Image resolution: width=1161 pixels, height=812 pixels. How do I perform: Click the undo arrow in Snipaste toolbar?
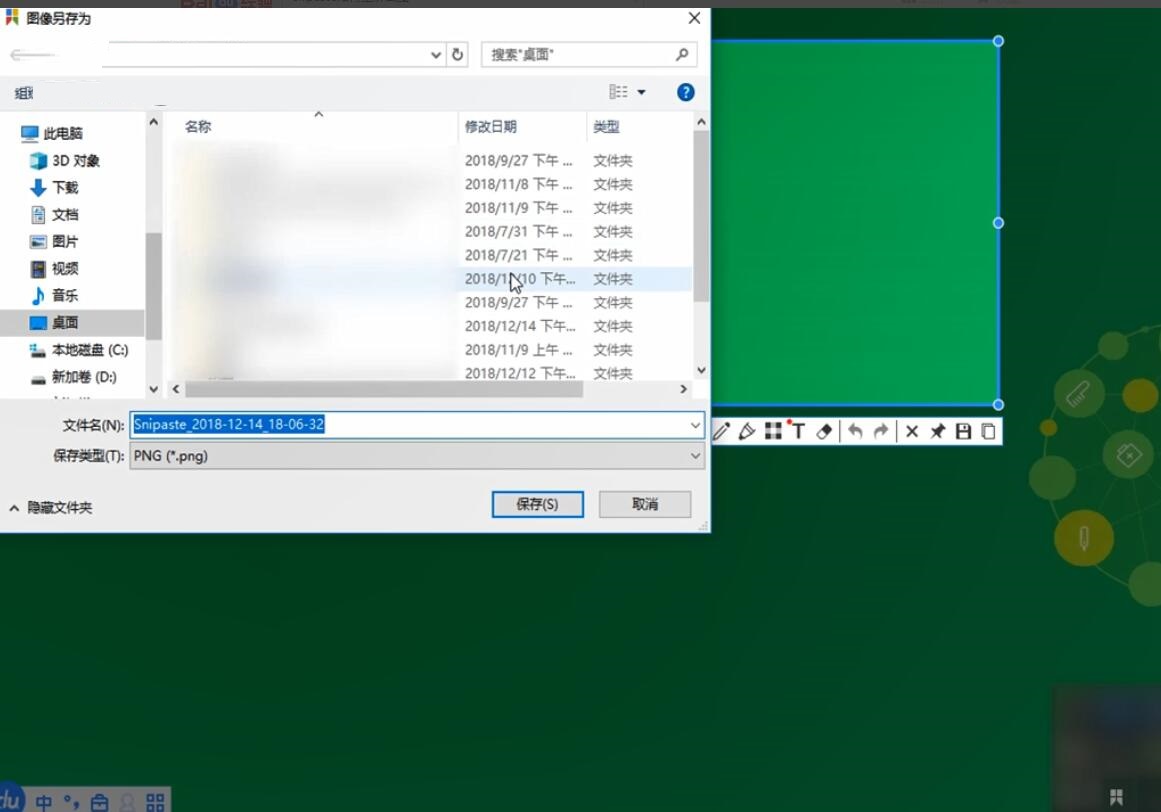click(855, 431)
